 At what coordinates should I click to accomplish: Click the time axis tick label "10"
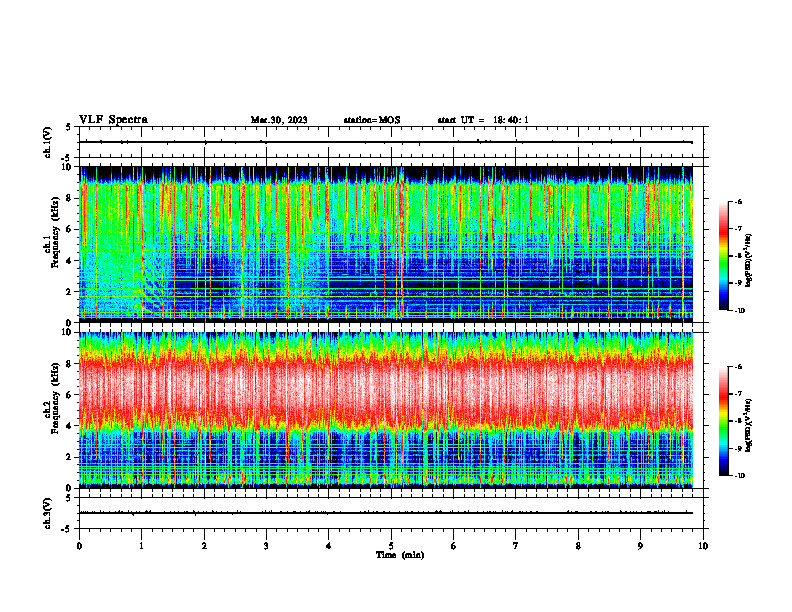pyautogui.click(x=703, y=546)
